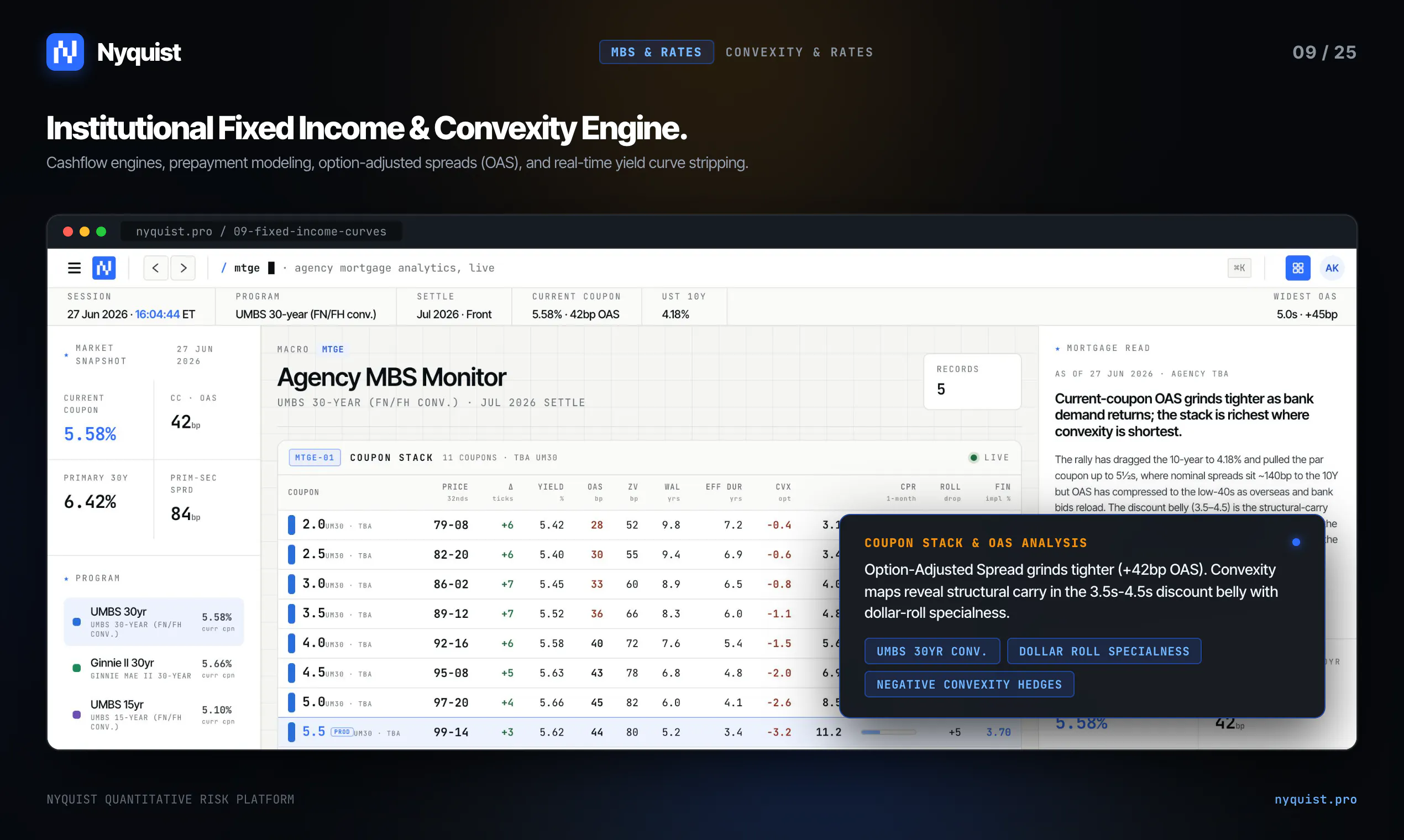The width and height of the screenshot is (1404, 840).
Task: Click the blue dot in analysis popup
Action: [x=1296, y=542]
